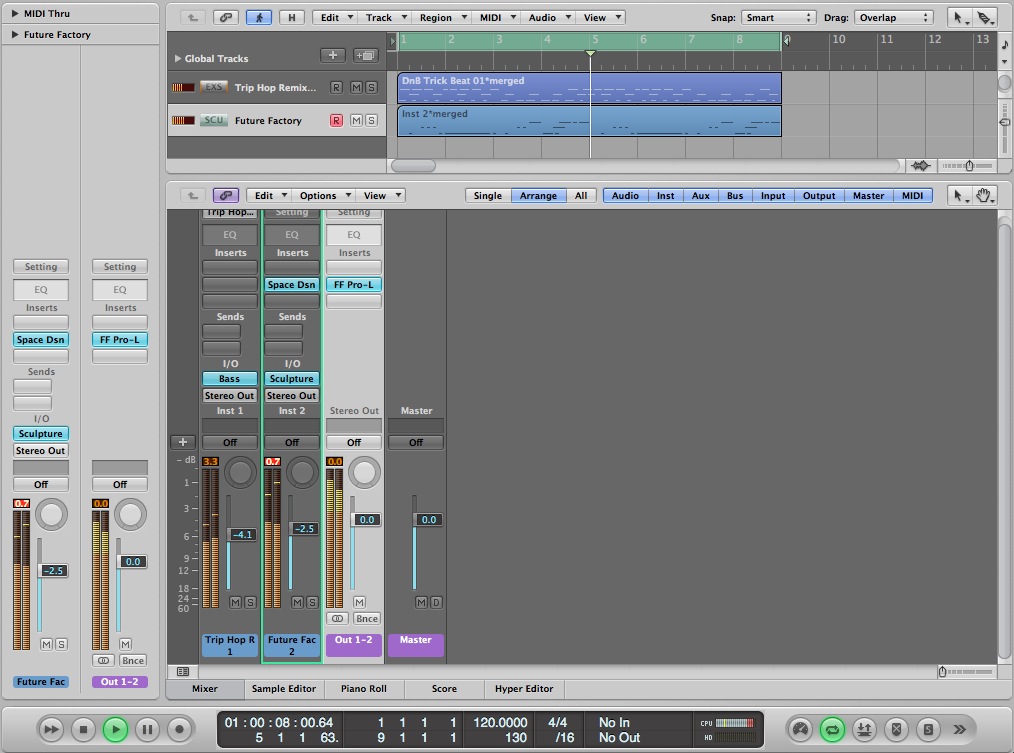This screenshot has height=753, width=1014.
Task: Expand the Global Tracks disclosure triangle
Action: (x=178, y=59)
